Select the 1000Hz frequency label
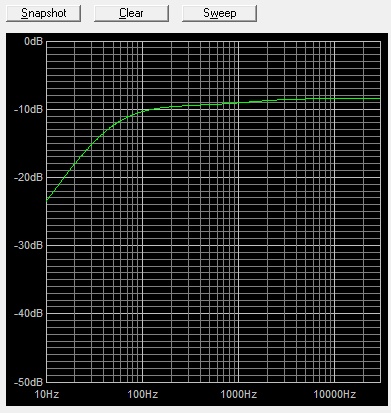 239,395
